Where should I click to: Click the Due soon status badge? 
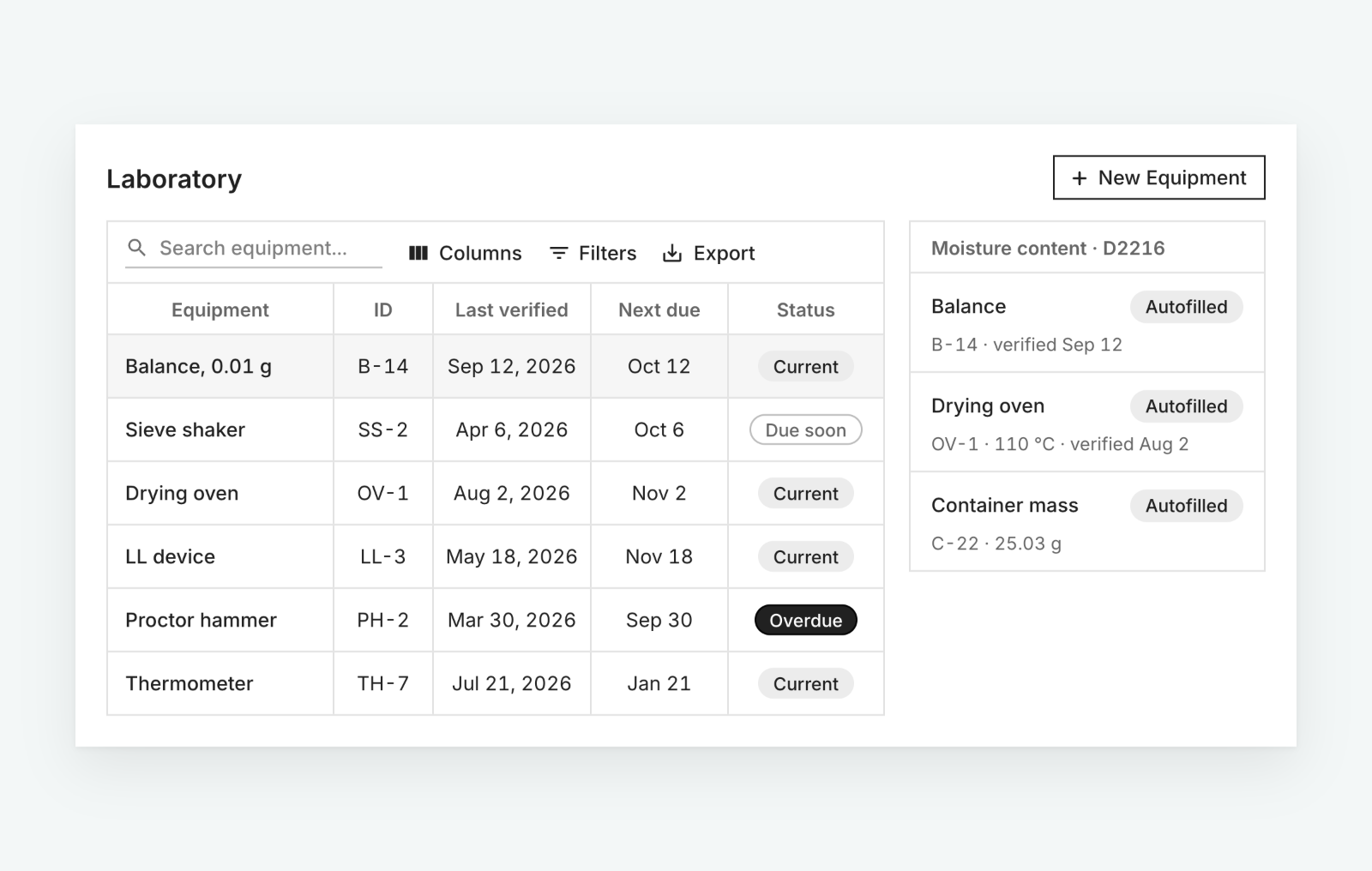(806, 429)
